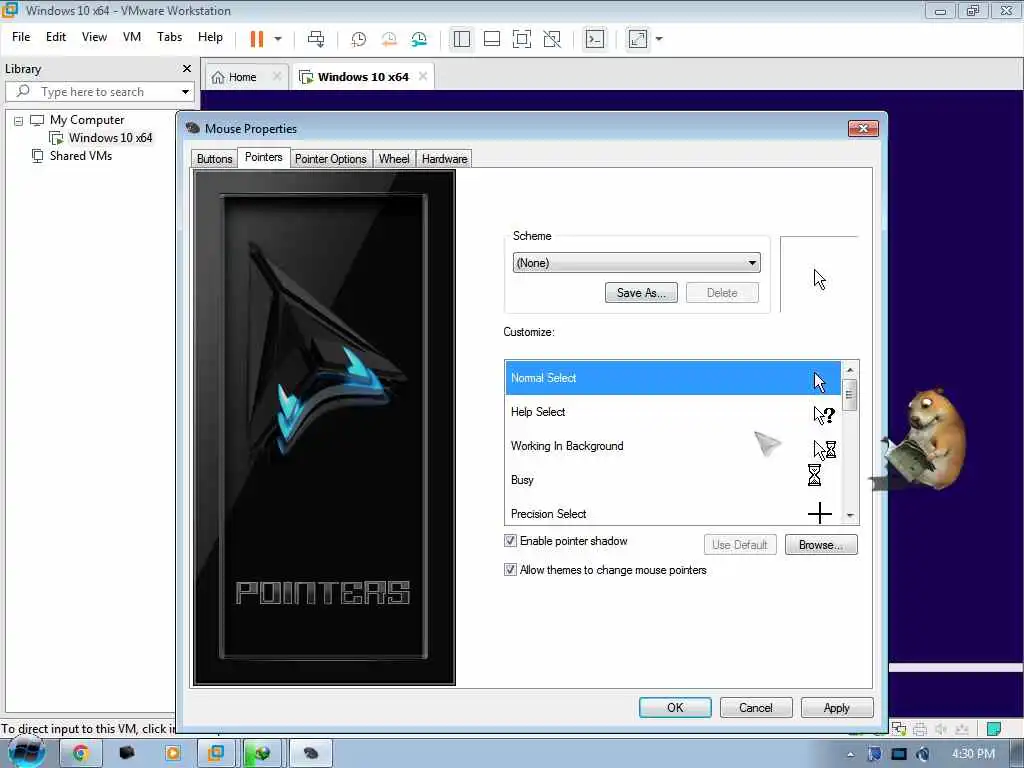This screenshot has width=1024, height=768.
Task: Select the Pointers tab
Action: [x=264, y=157]
